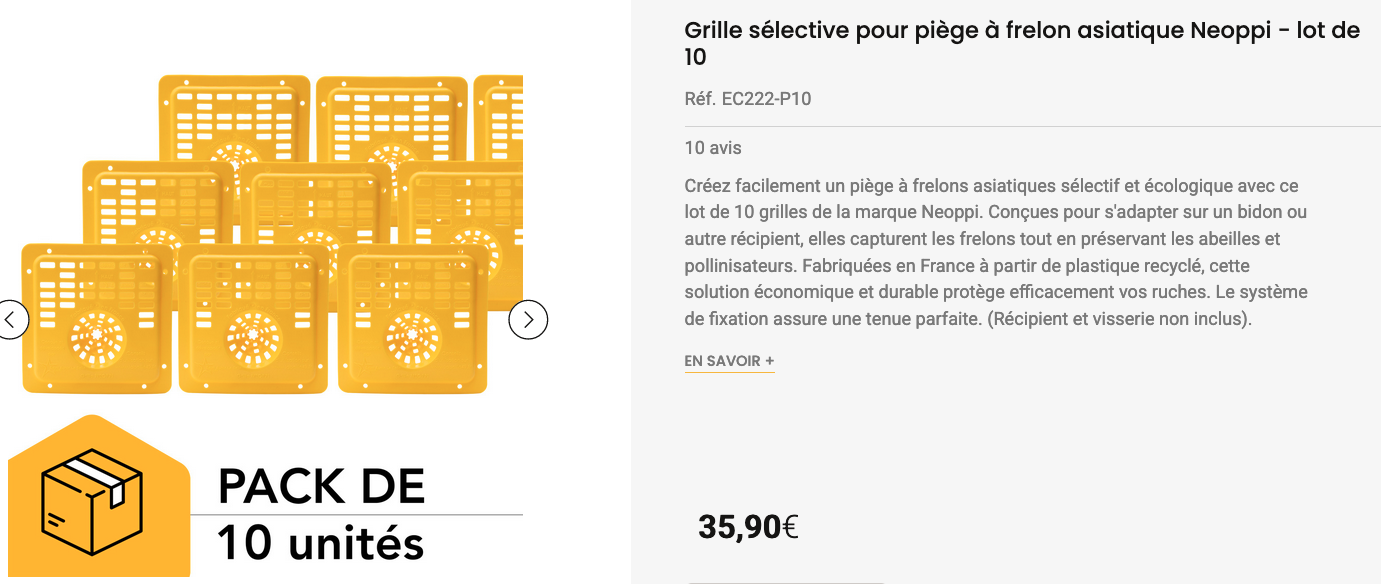The height and width of the screenshot is (584, 1381).
Task: Click the "10 unités" label
Action: pyautogui.click(x=321, y=543)
